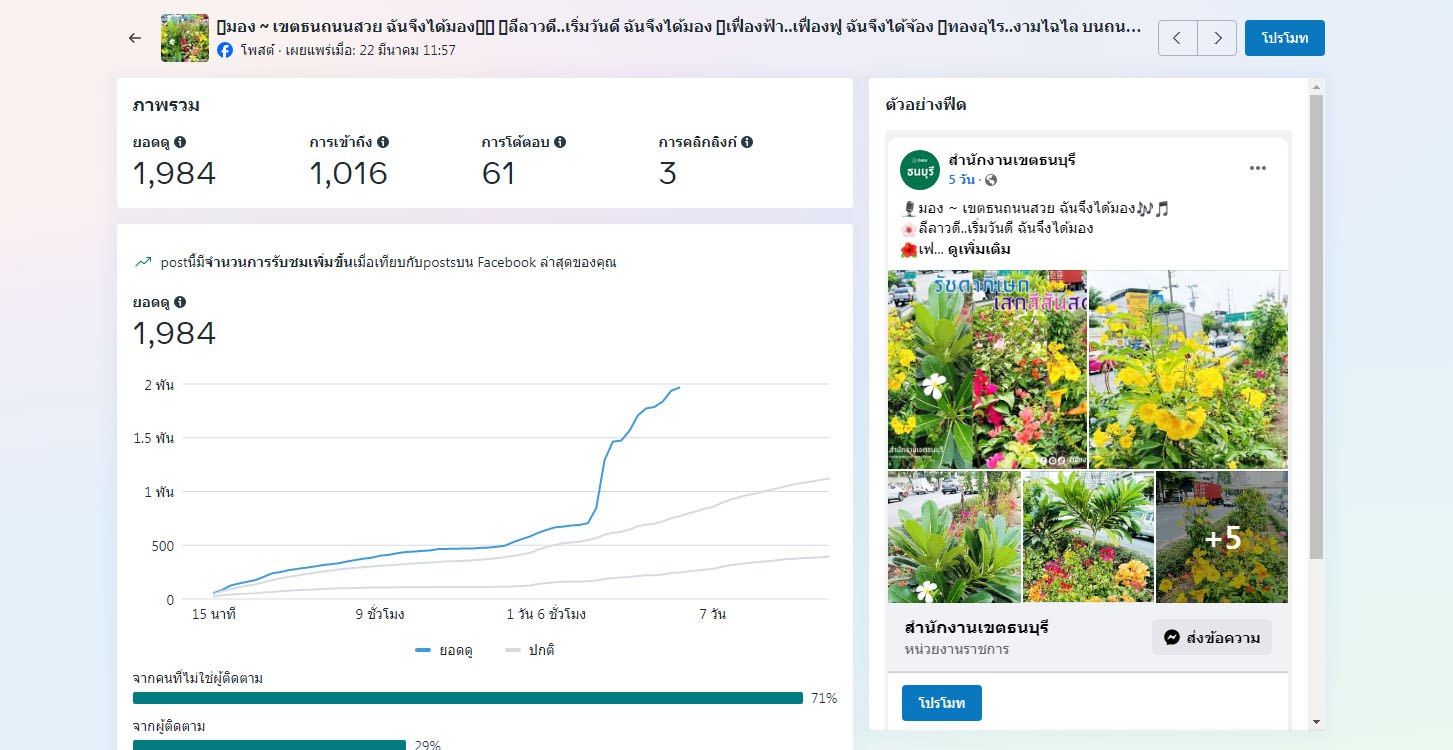Click the 1 วัน 6 ชั่วโมง axis label
Viewport: 1453px width, 750px height.
pos(546,614)
